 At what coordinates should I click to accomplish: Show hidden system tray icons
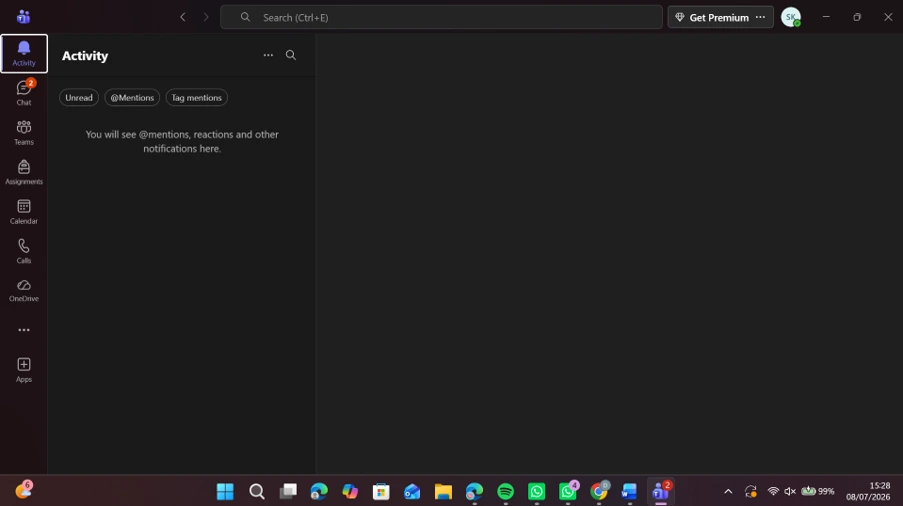(729, 491)
